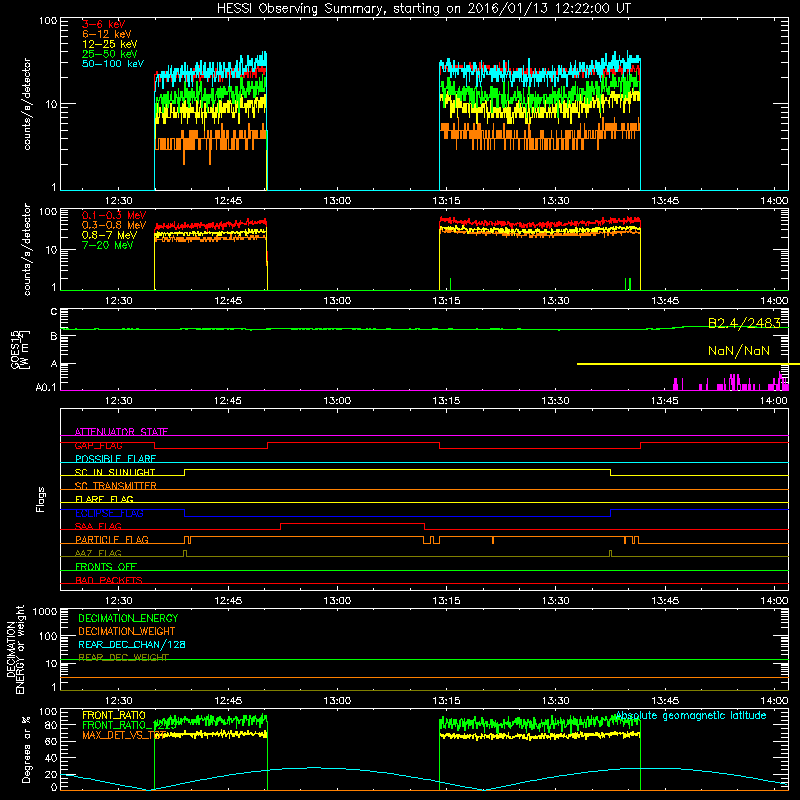Select the orange 6-12 keV legend label
Image resolution: width=800 pixels, height=800 pixels.
[x=106, y=34]
